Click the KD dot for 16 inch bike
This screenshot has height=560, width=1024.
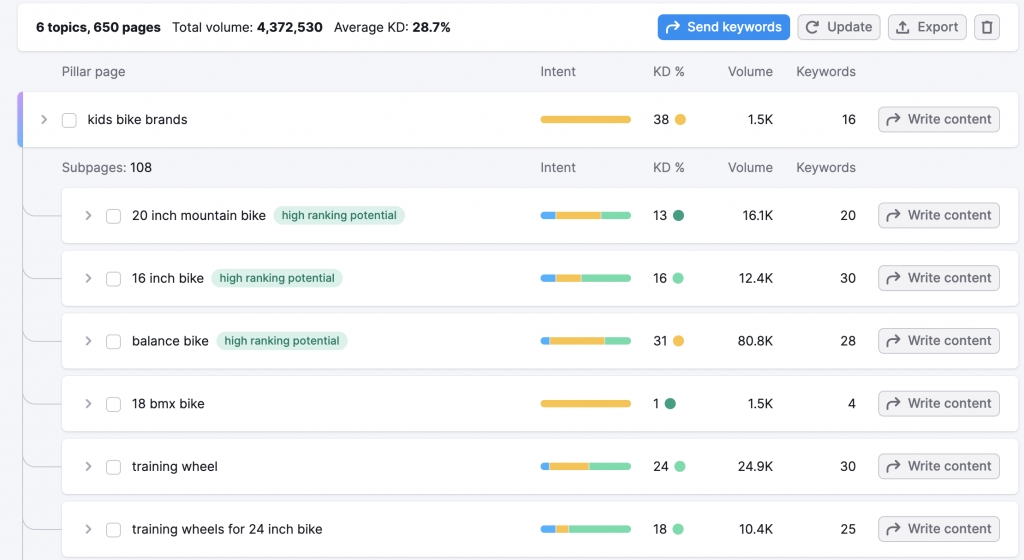tap(678, 278)
